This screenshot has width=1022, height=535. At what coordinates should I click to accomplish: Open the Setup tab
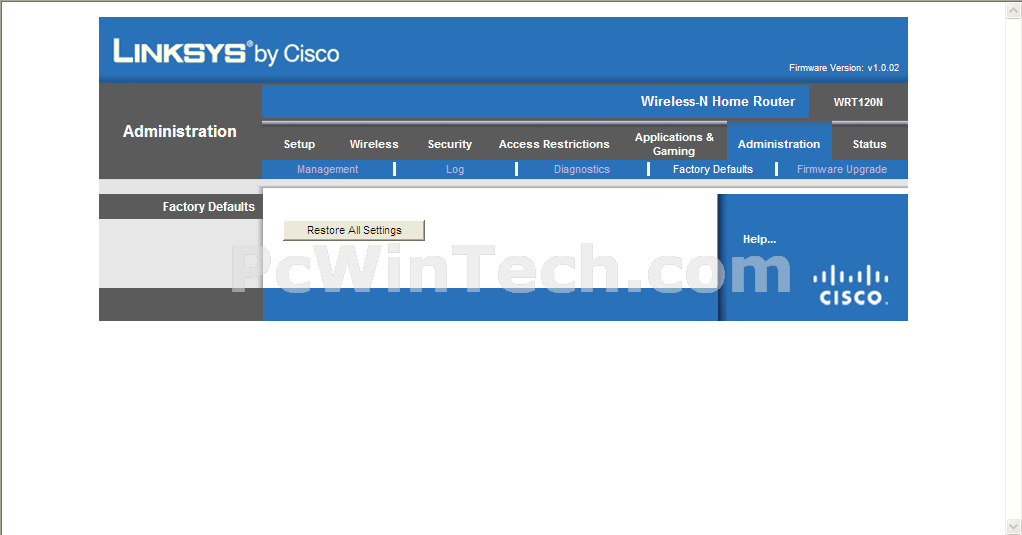click(299, 144)
